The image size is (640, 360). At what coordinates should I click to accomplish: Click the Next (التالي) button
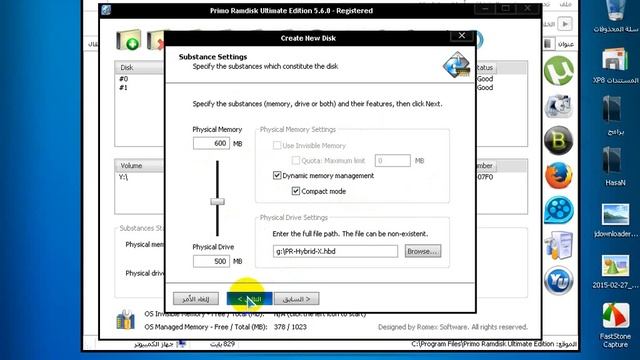(249, 299)
